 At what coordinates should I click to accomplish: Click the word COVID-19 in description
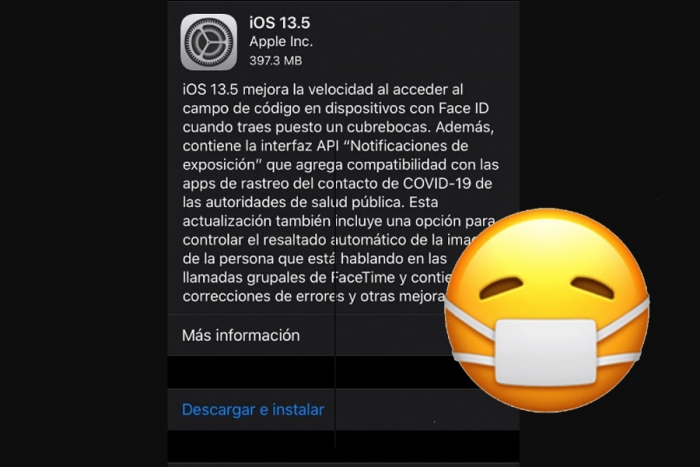tap(437, 183)
